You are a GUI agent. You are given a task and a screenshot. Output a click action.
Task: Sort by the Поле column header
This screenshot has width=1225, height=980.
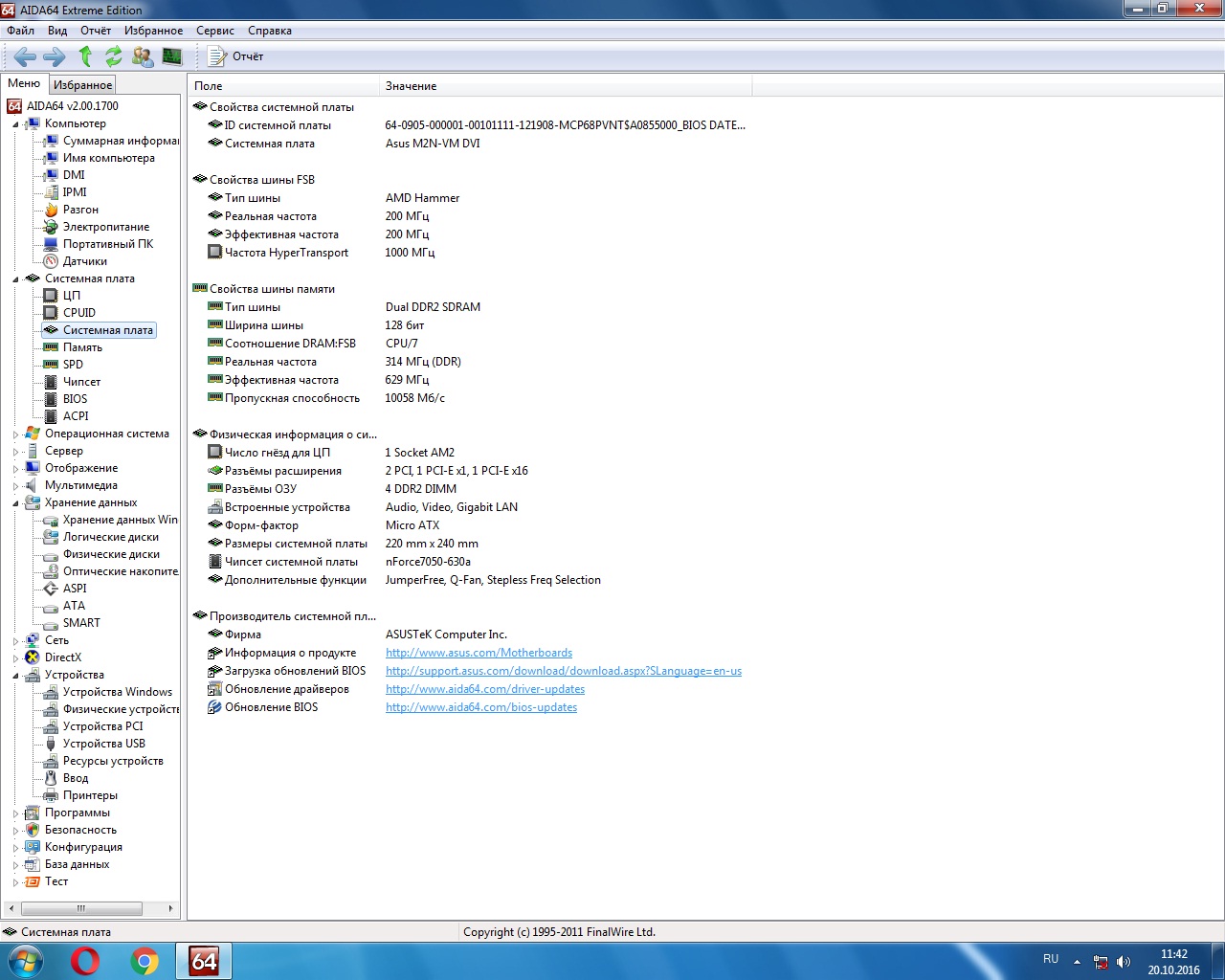coord(283,86)
